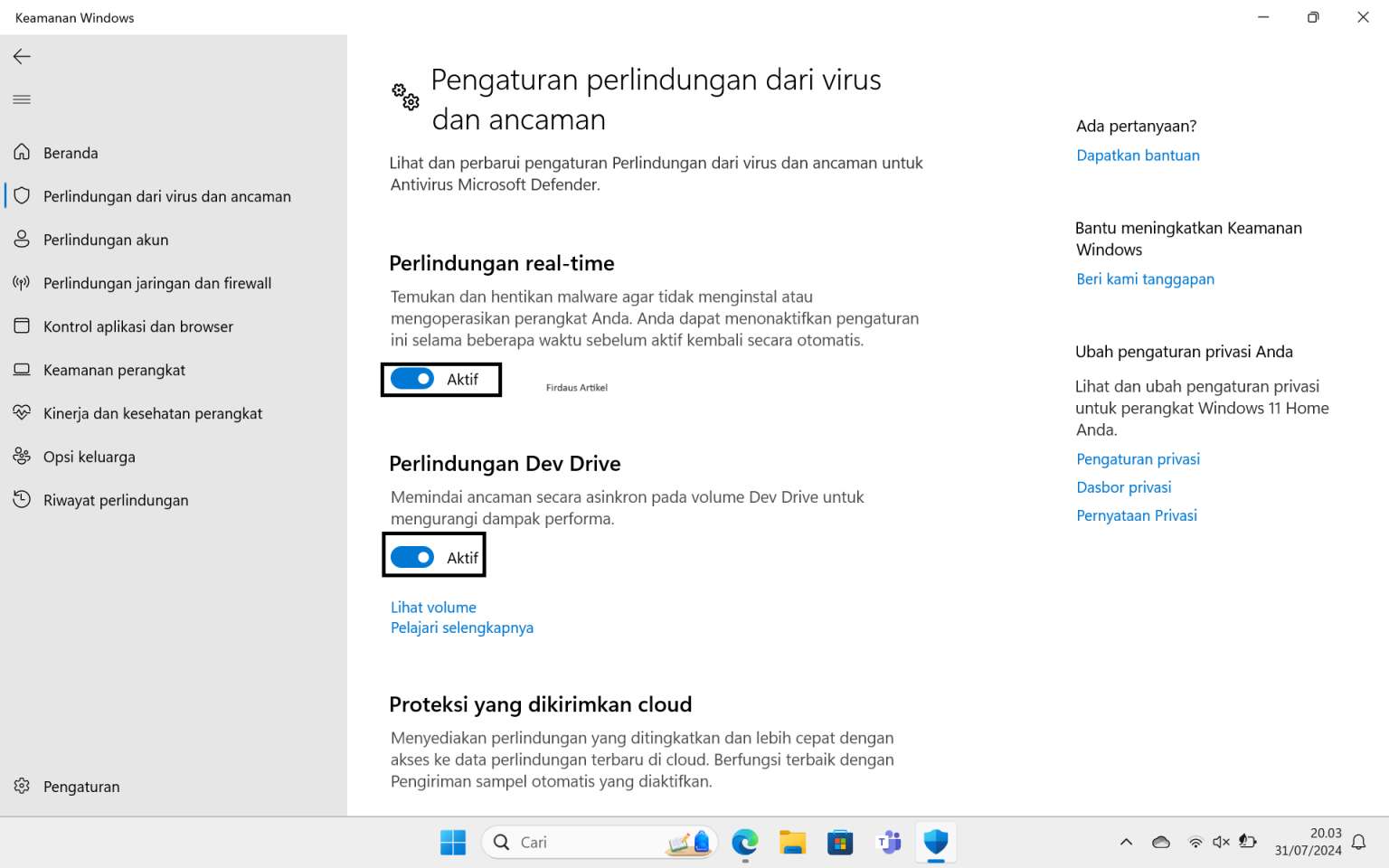The height and width of the screenshot is (868, 1389).
Task: Click the Dapatkan bantuan link
Action: [x=1138, y=155]
